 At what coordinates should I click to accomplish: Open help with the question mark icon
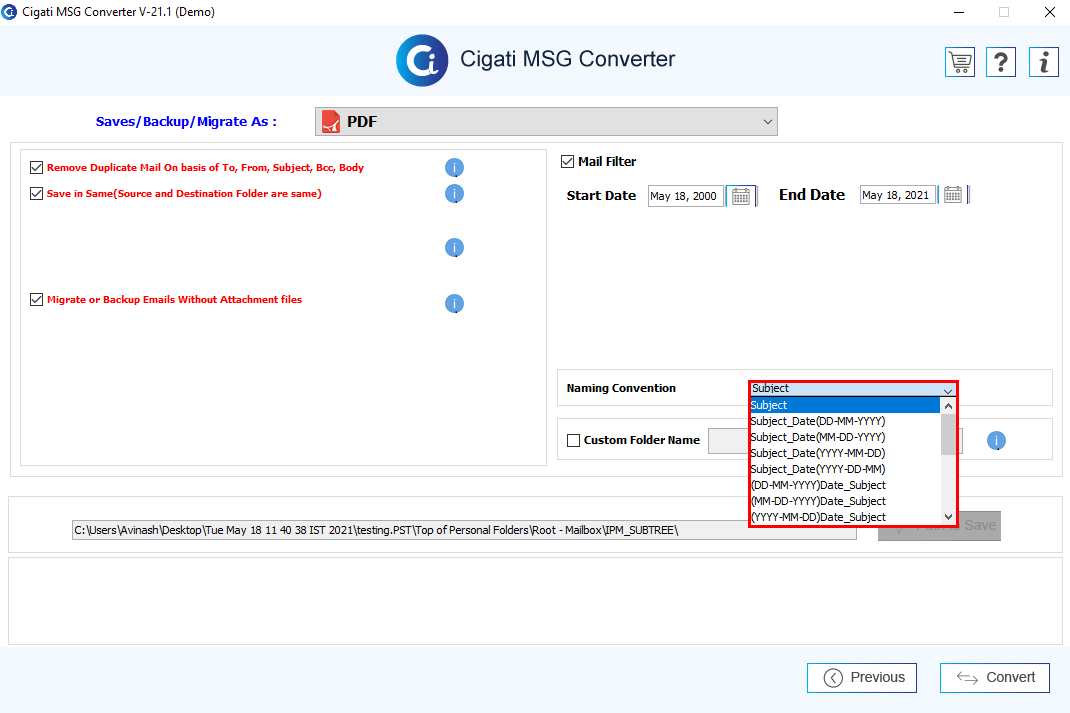coord(1001,62)
